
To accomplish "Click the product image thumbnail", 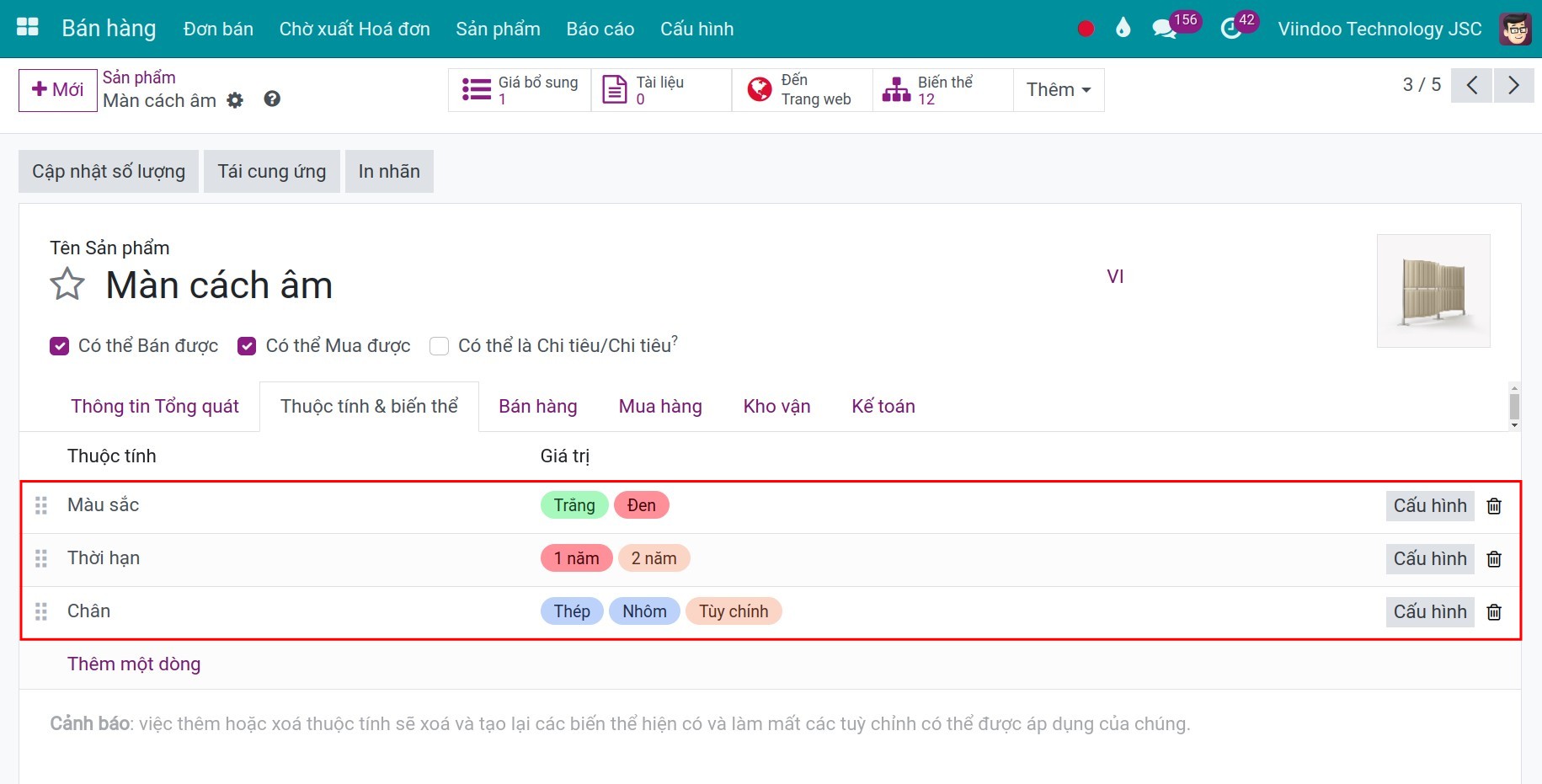I will 1433,291.
